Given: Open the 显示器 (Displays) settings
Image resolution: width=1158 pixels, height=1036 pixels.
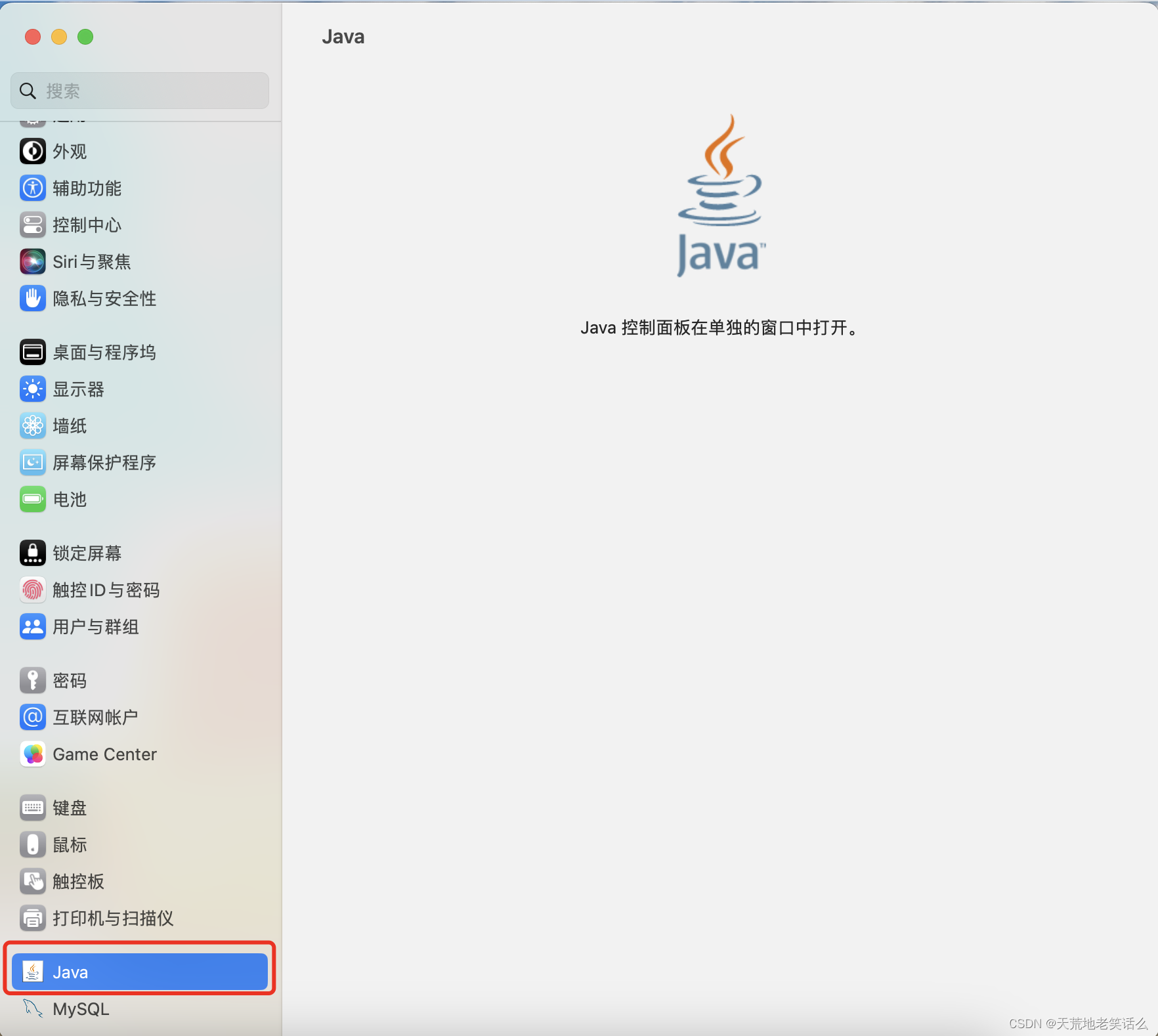Looking at the screenshot, I should (x=77, y=389).
